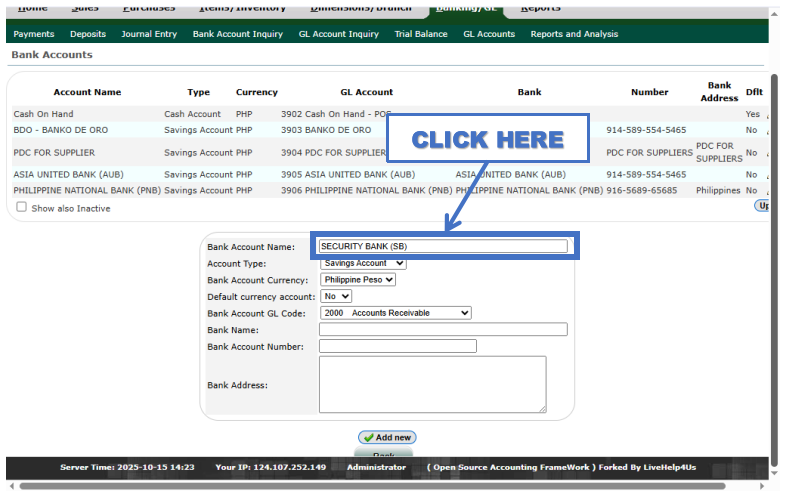Expand the Bank Account GL Code dropdown

pos(395,313)
